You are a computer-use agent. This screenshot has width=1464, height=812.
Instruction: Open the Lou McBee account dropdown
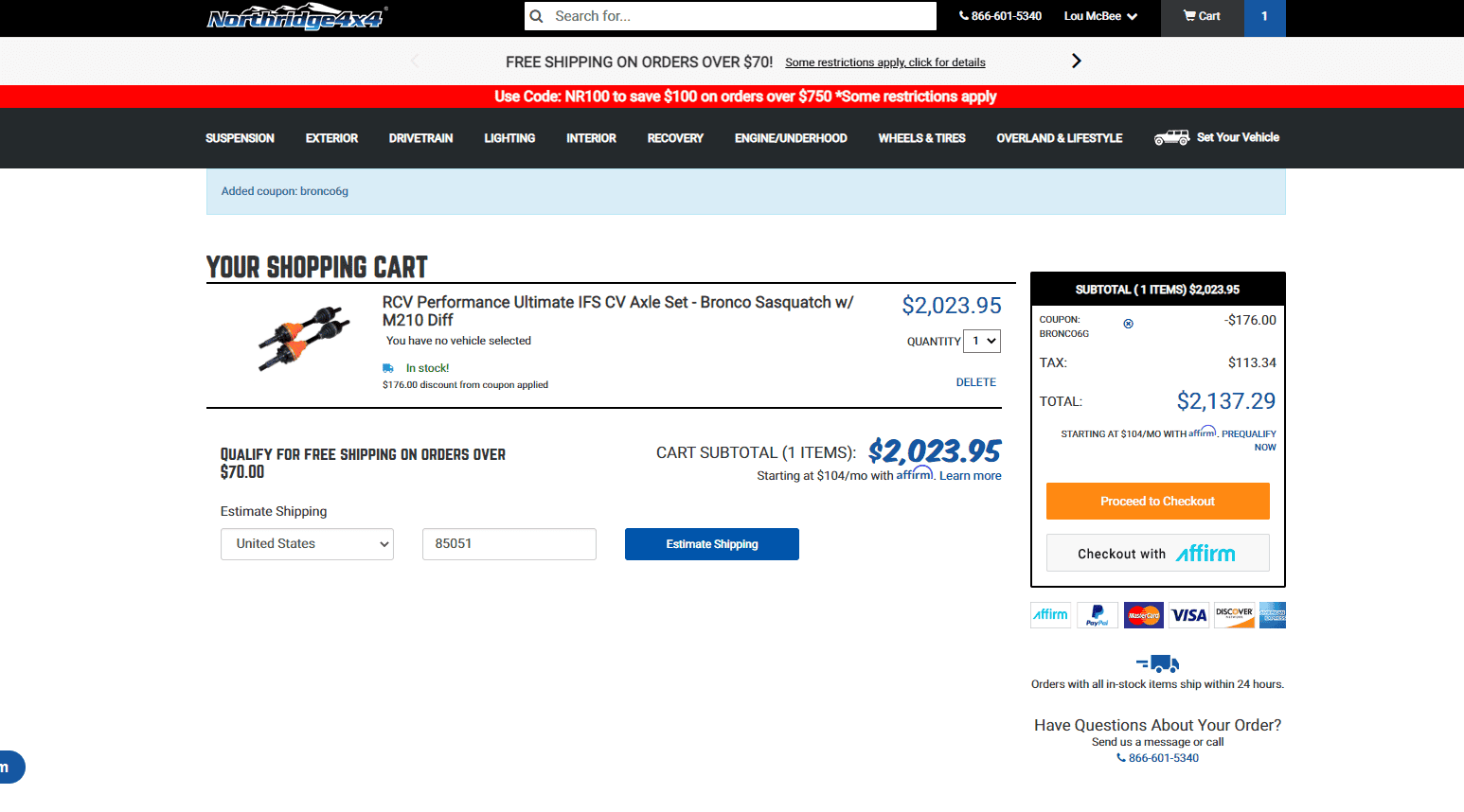[x=1100, y=16]
